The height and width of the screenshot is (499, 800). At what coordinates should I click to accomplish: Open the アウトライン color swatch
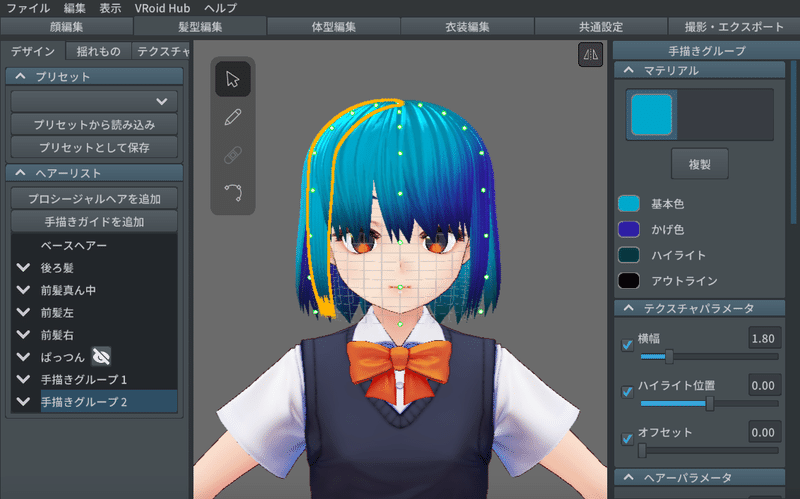(x=629, y=280)
